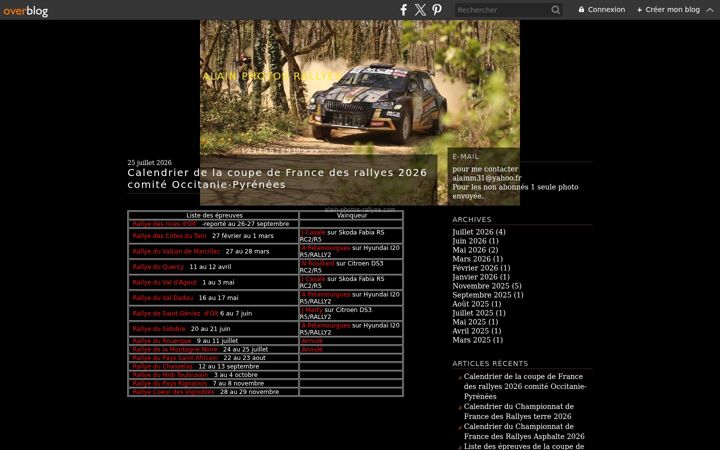720x450 pixels.
Task: Select date text 28 au 29 novembre
Action: [x=249, y=392]
